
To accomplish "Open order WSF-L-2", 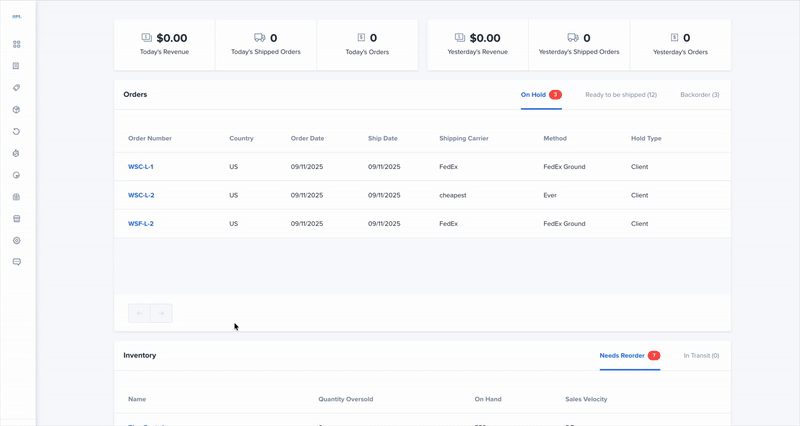I will click(x=141, y=224).
